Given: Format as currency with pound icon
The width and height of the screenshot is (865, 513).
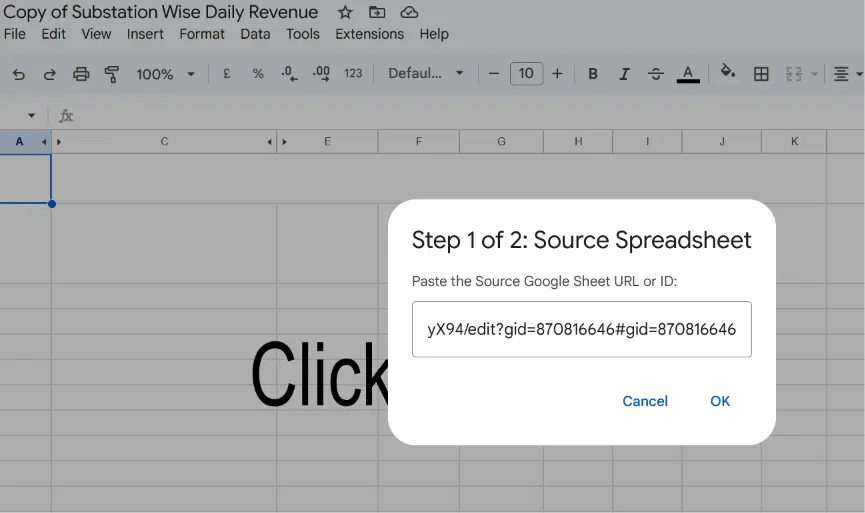Looking at the screenshot, I should click(227, 73).
